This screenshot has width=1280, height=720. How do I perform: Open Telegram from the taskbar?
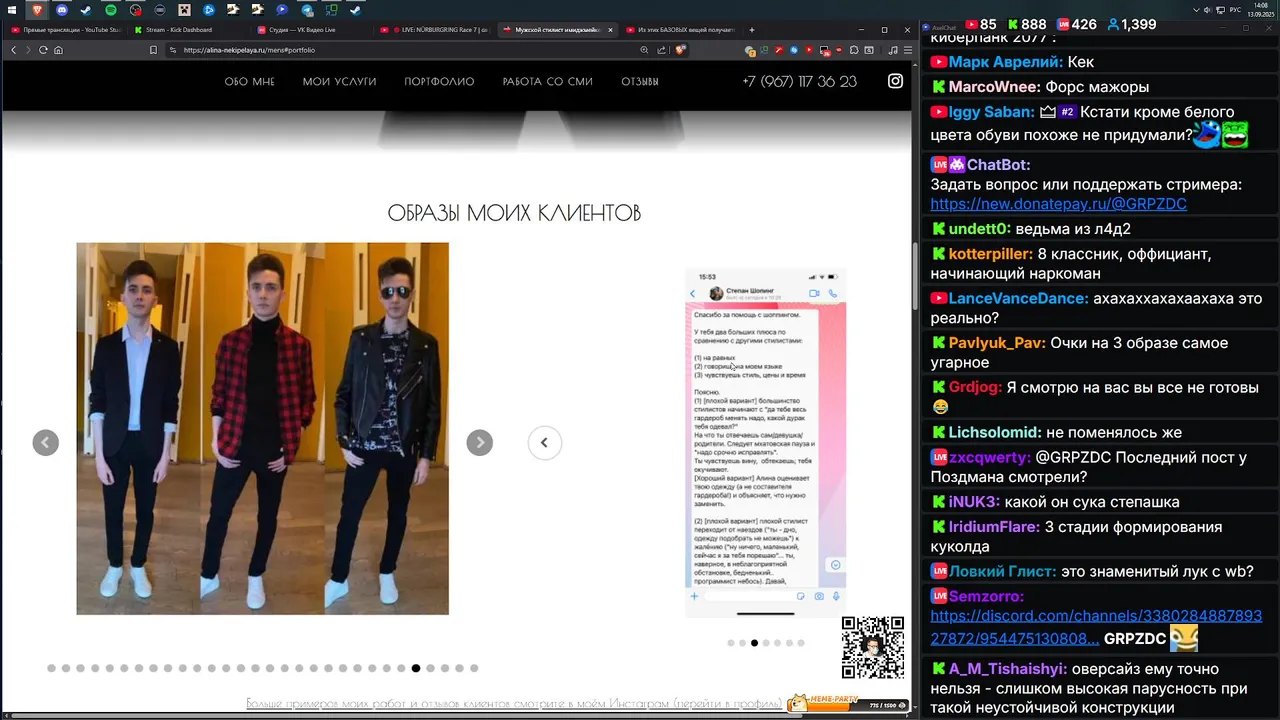coord(307,10)
